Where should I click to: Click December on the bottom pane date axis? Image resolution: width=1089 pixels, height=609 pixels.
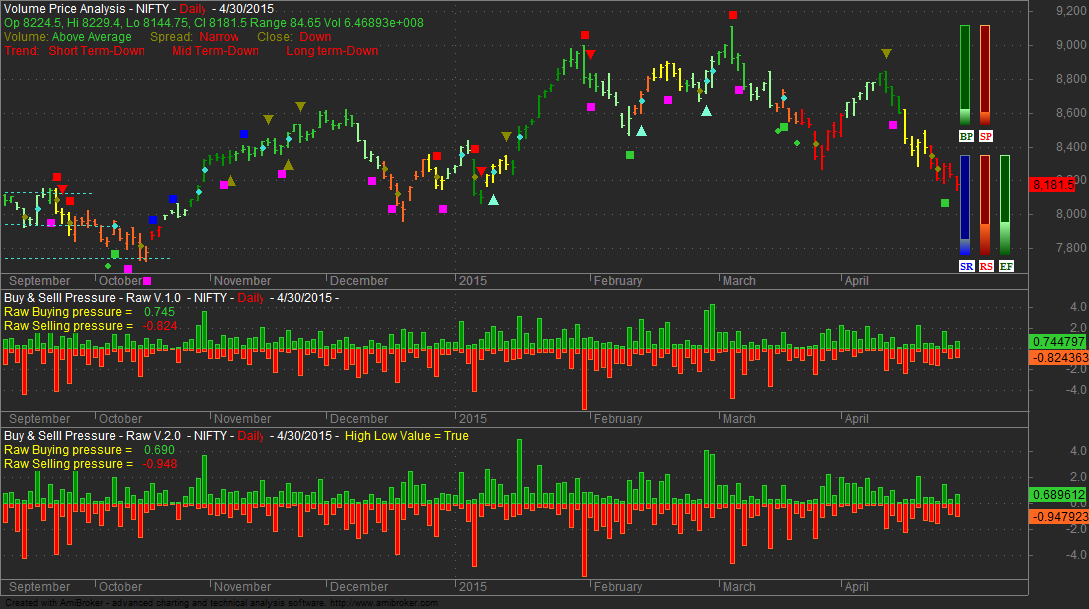point(358,587)
